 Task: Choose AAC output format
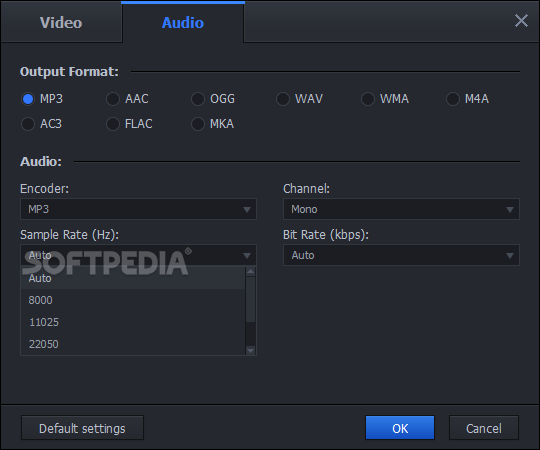coord(127,99)
